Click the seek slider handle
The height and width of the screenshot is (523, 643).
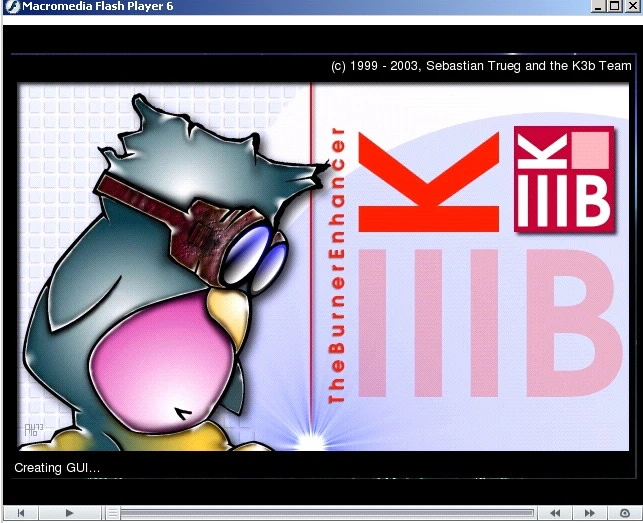coord(113,513)
